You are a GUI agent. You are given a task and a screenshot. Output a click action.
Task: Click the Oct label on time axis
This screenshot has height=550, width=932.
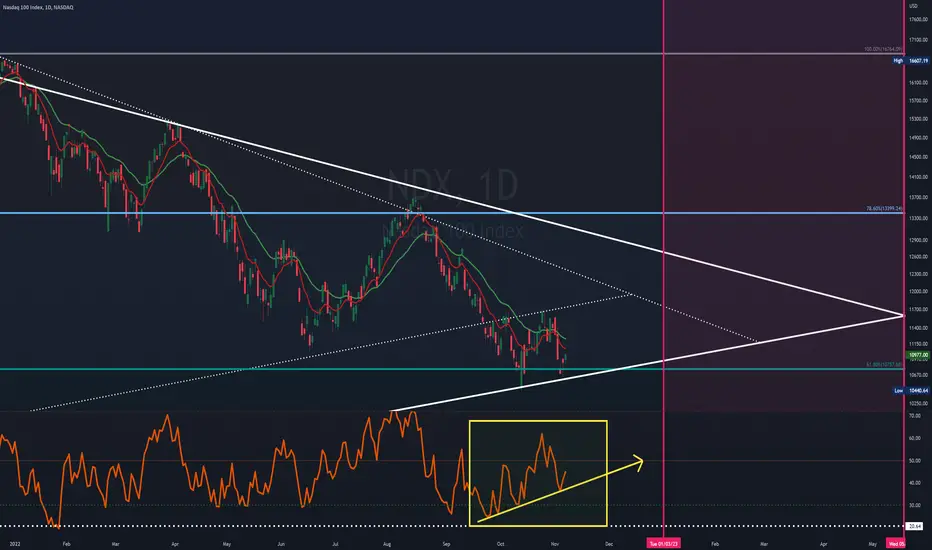pyautogui.click(x=500, y=544)
